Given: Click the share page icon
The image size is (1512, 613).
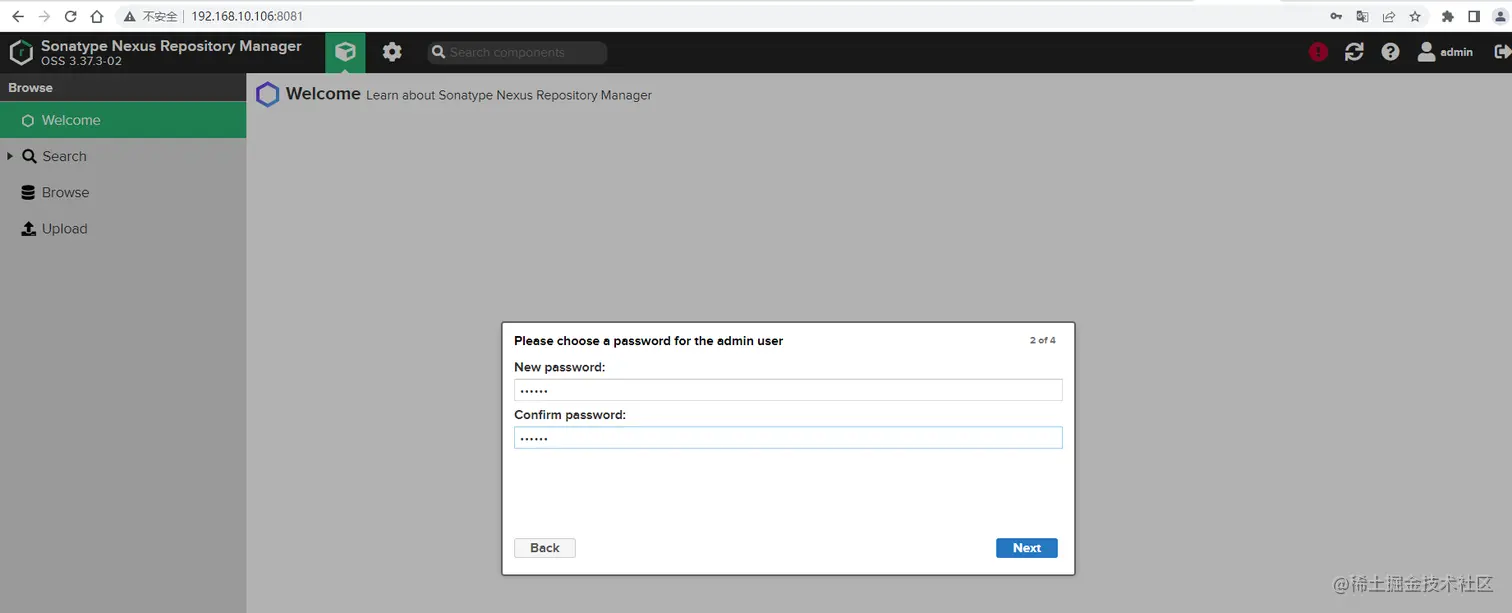Looking at the screenshot, I should pyautogui.click(x=1389, y=16).
